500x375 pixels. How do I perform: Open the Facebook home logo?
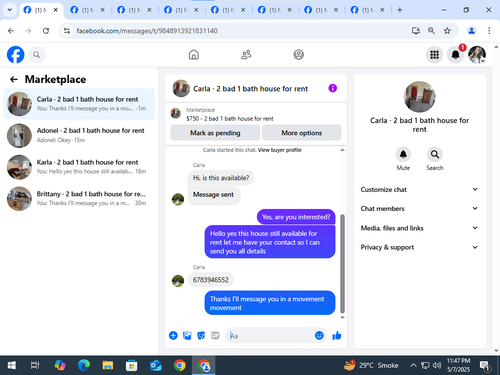pos(16,55)
